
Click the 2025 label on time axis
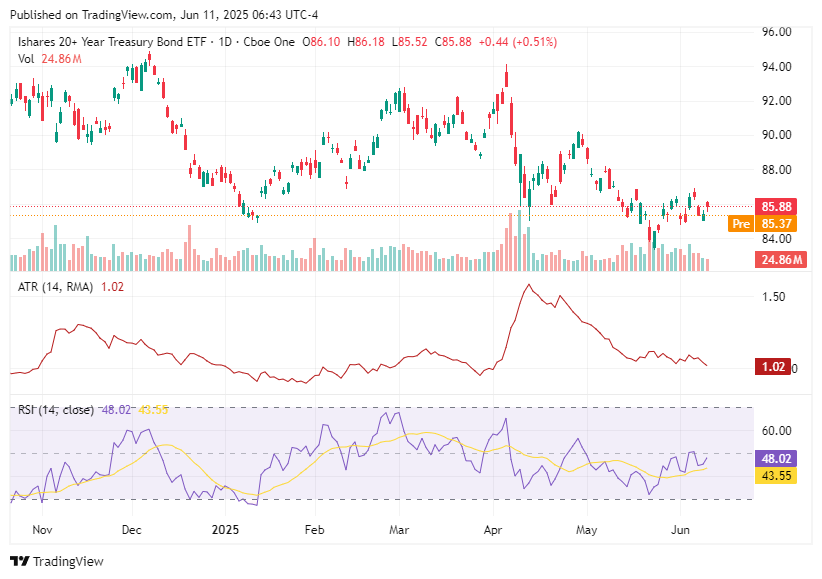225,530
